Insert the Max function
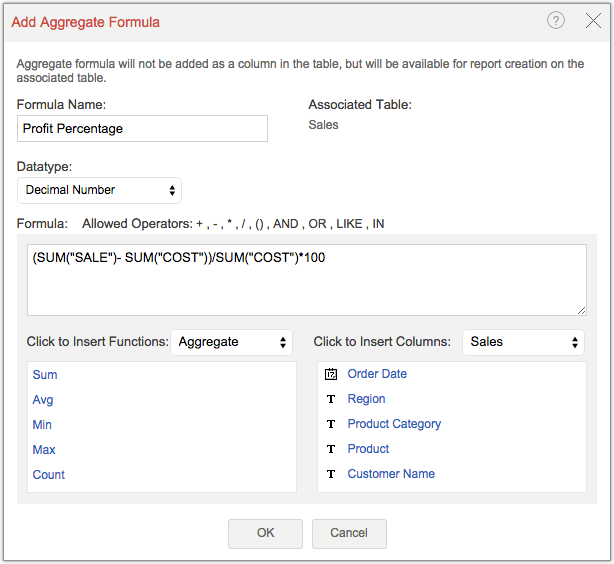This screenshot has height=564, width=614. tap(44, 450)
